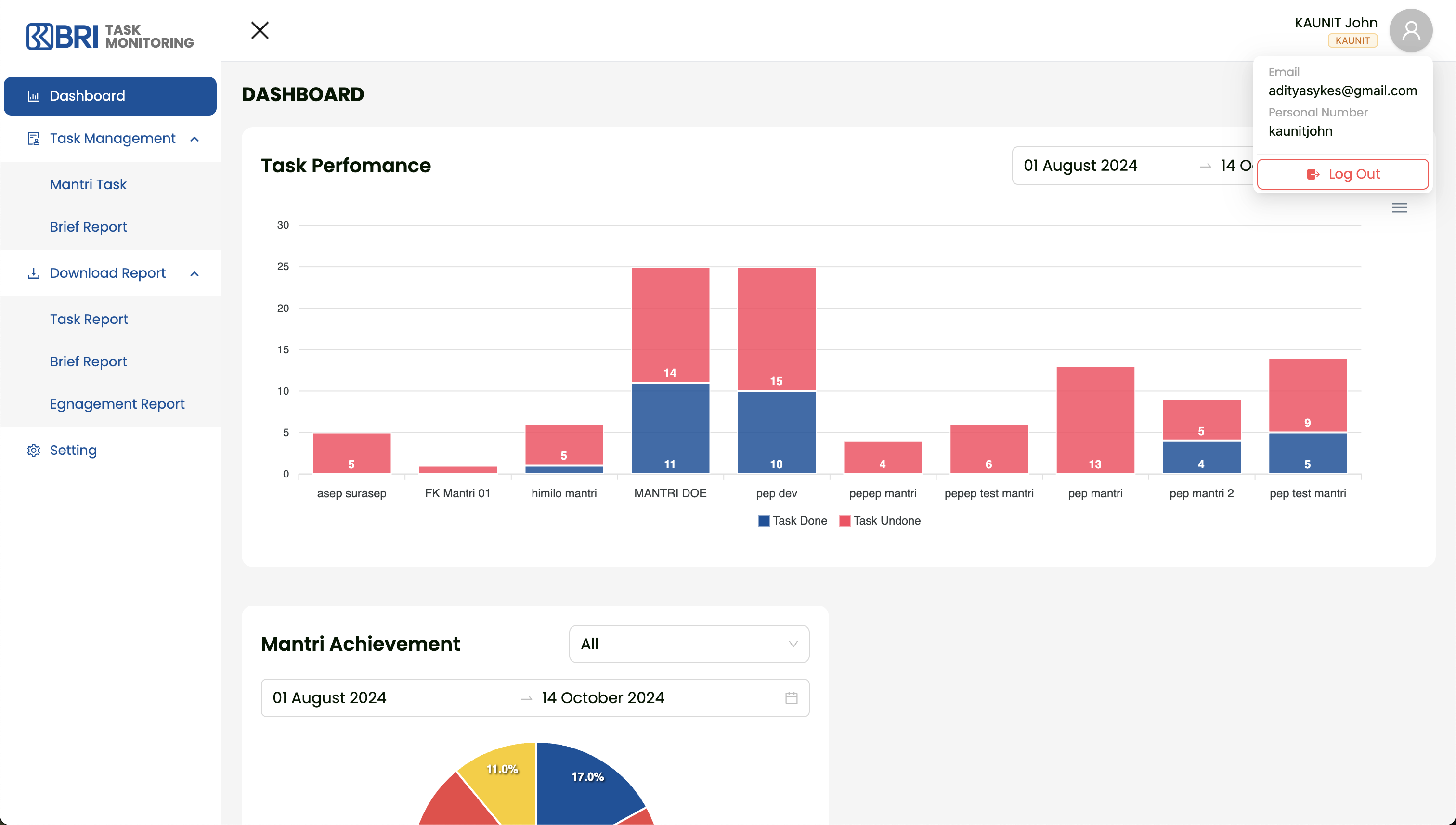Screen dimensions: 1456x825
Task: Close the sidebar with the X icon
Action: click(260, 30)
